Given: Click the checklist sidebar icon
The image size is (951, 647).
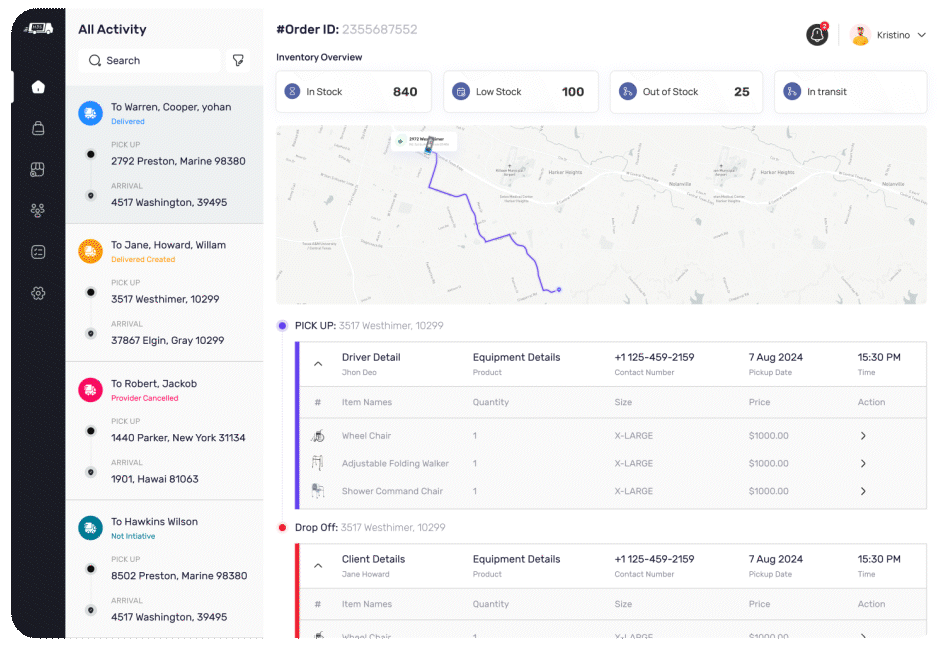Looking at the screenshot, I should click(38, 252).
